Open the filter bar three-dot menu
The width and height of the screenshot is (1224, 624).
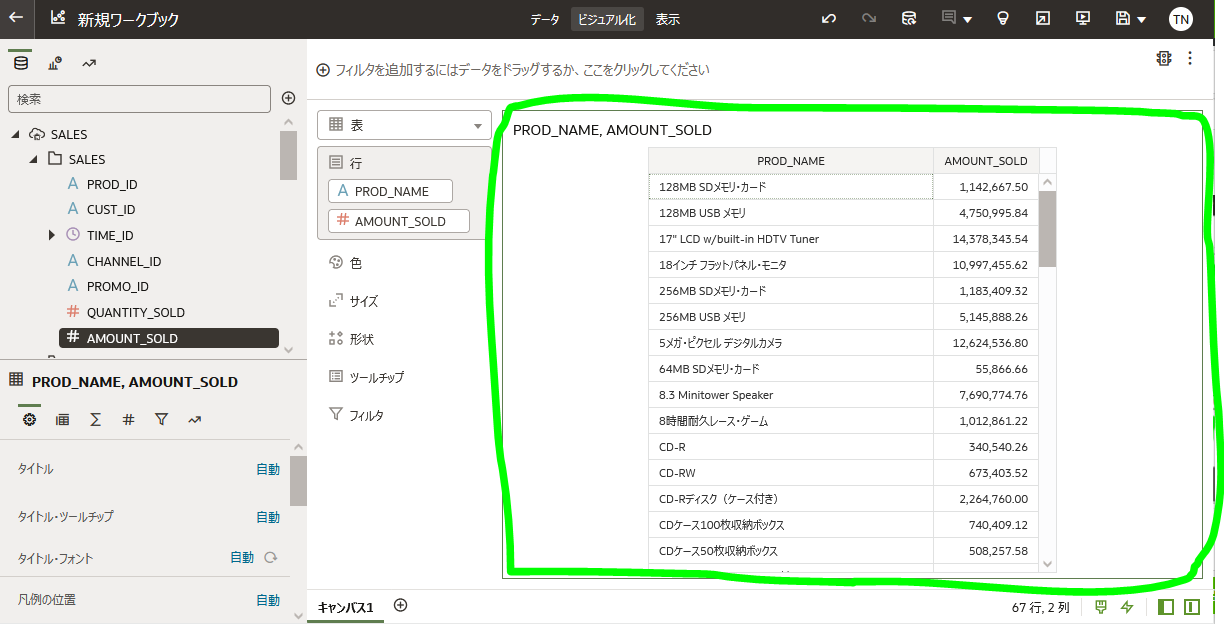1190,58
